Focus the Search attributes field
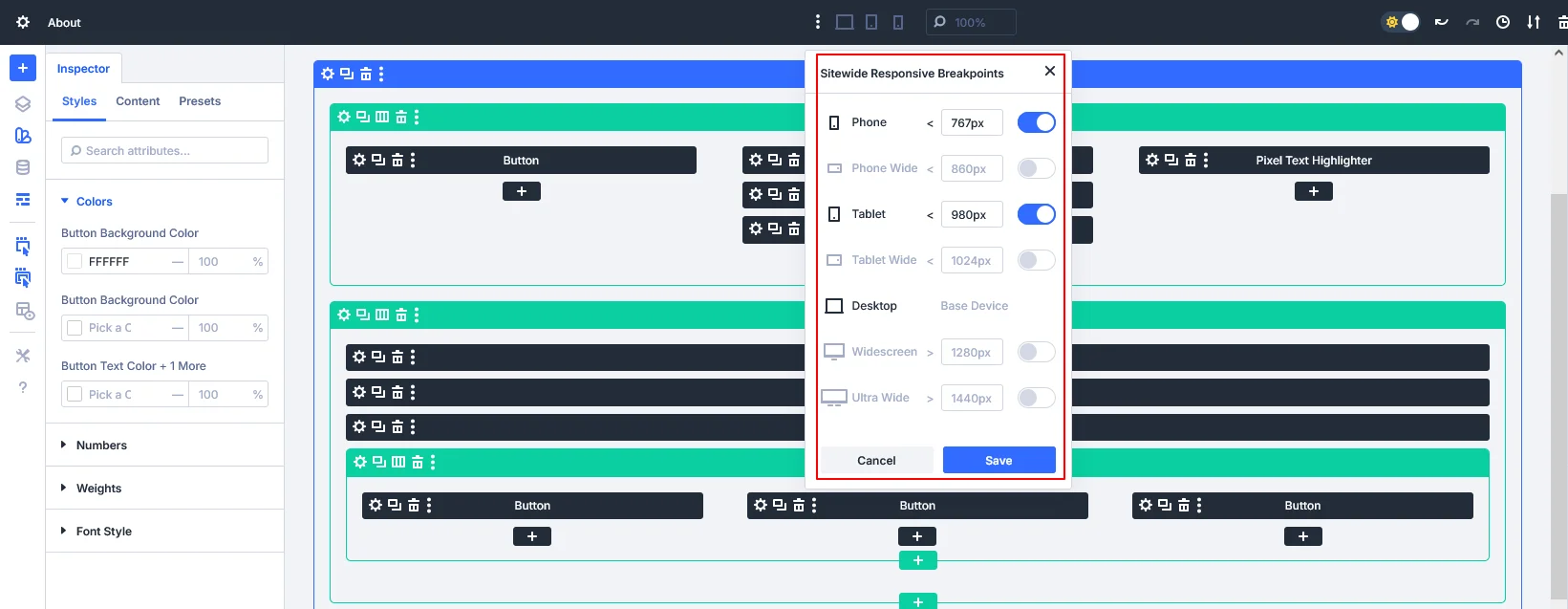The width and height of the screenshot is (1568, 609). tap(164, 150)
